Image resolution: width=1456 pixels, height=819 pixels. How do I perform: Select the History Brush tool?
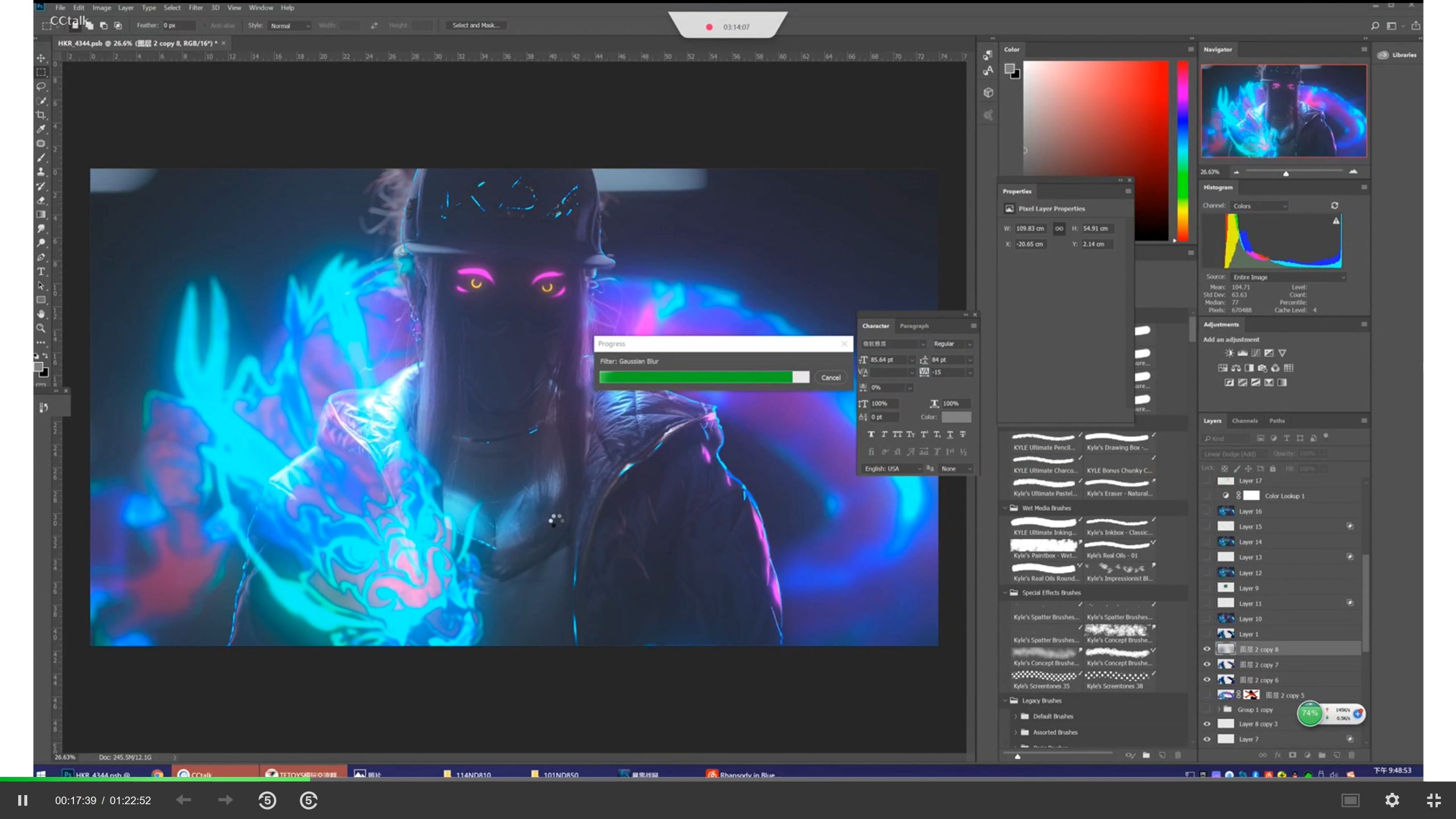pos(41,186)
